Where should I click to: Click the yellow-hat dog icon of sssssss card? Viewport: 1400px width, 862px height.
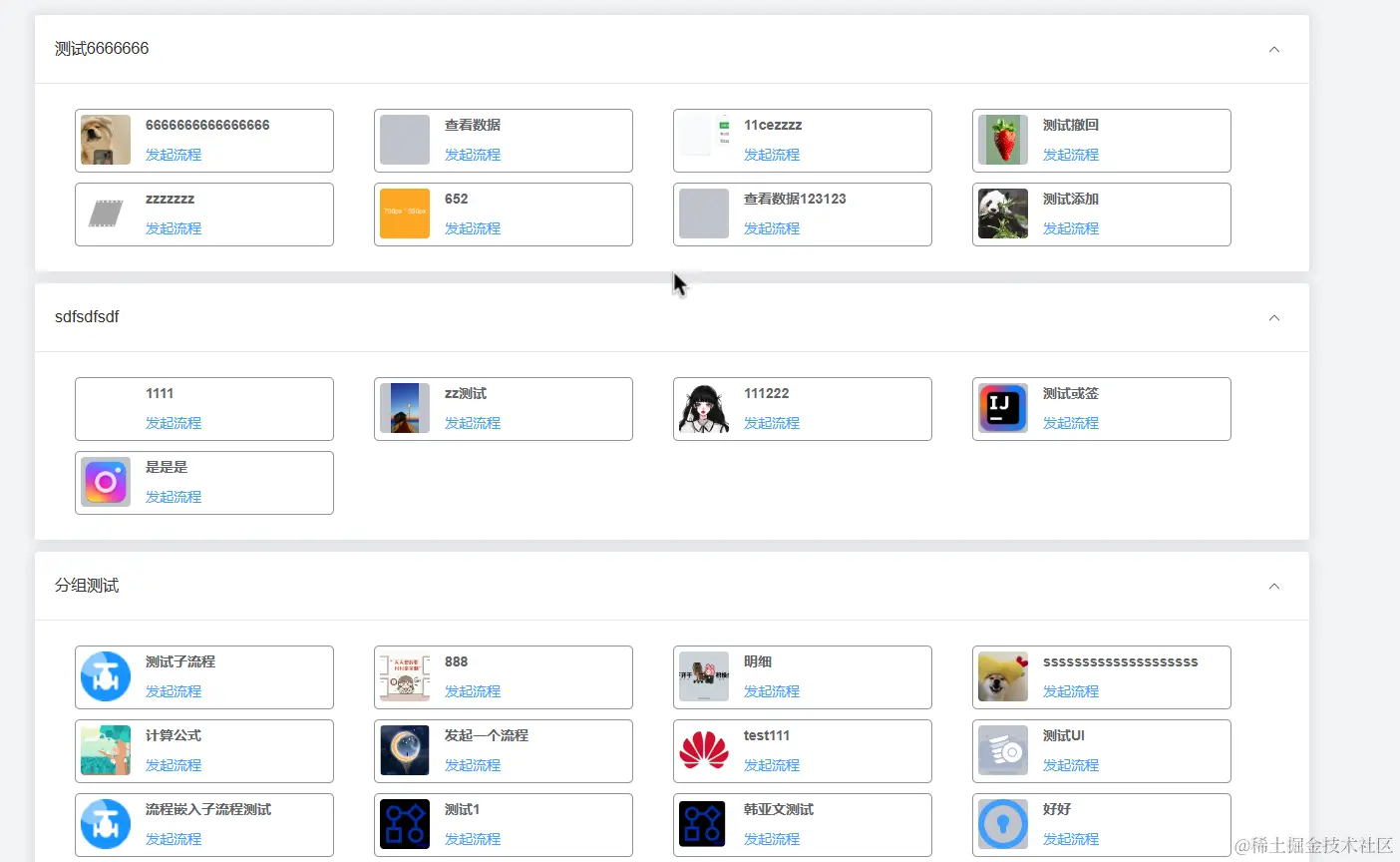1003,676
